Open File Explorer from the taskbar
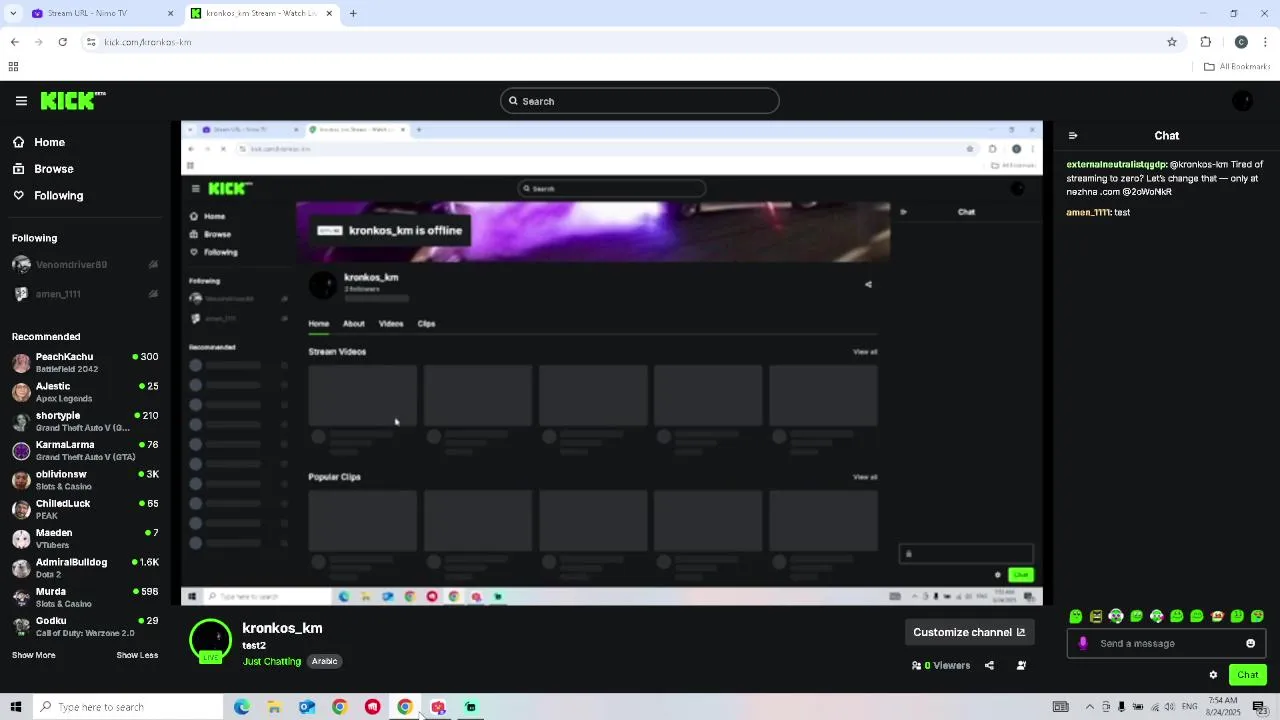The image size is (1280, 720). (274, 707)
